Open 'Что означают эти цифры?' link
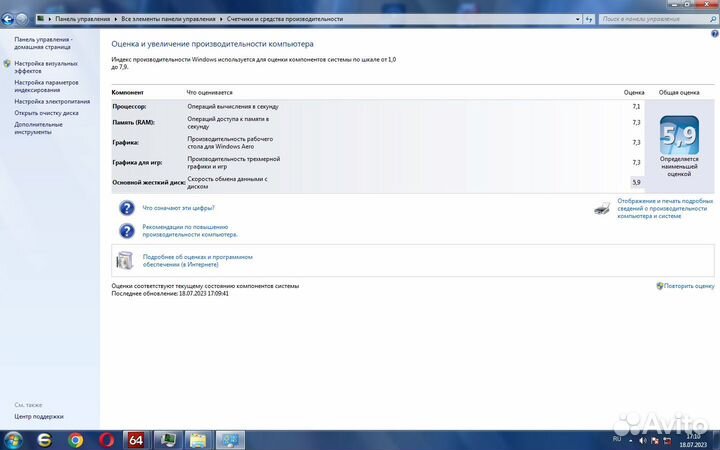Viewport: 720px width, 450px height. (x=178, y=208)
